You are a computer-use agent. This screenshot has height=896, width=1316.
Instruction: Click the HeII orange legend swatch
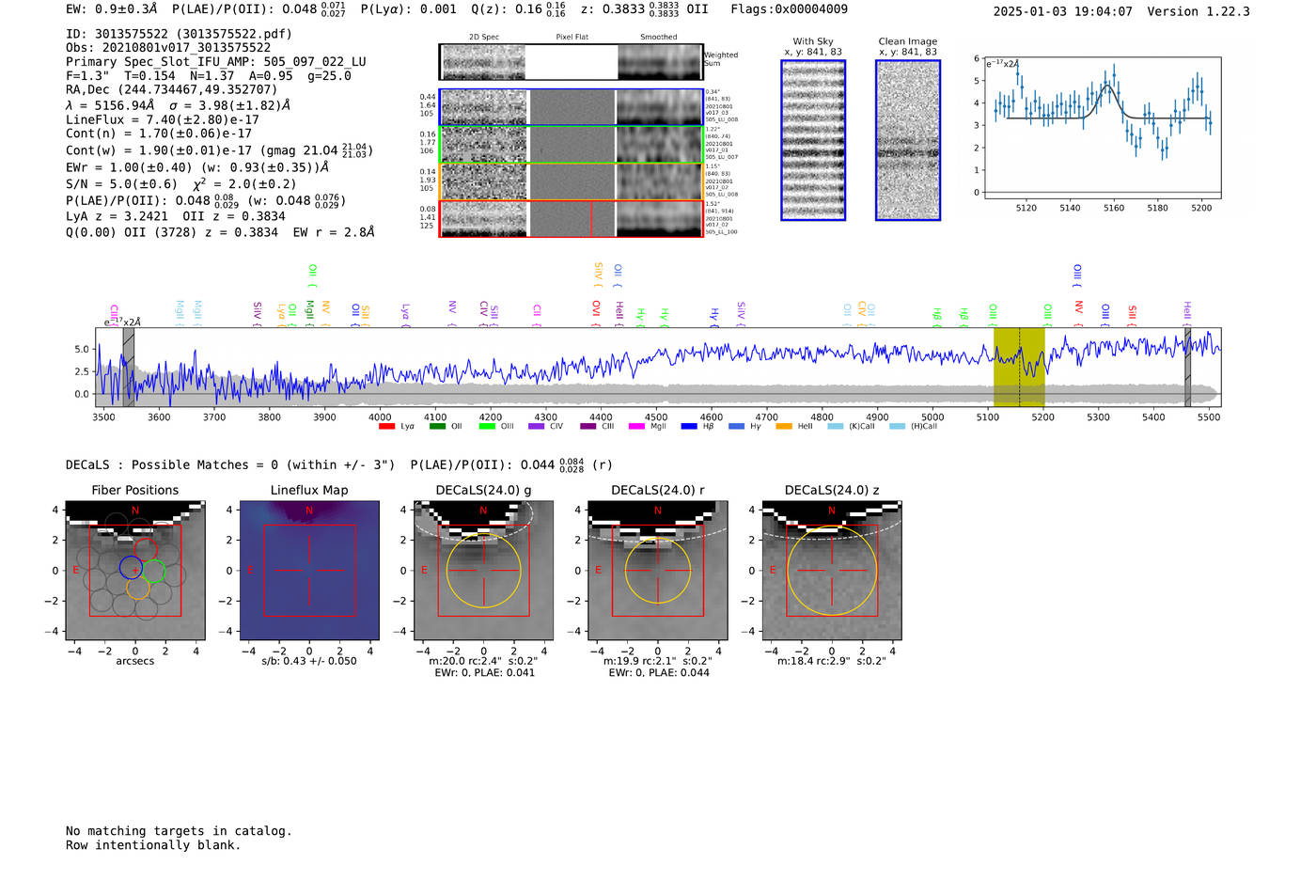[x=784, y=427]
